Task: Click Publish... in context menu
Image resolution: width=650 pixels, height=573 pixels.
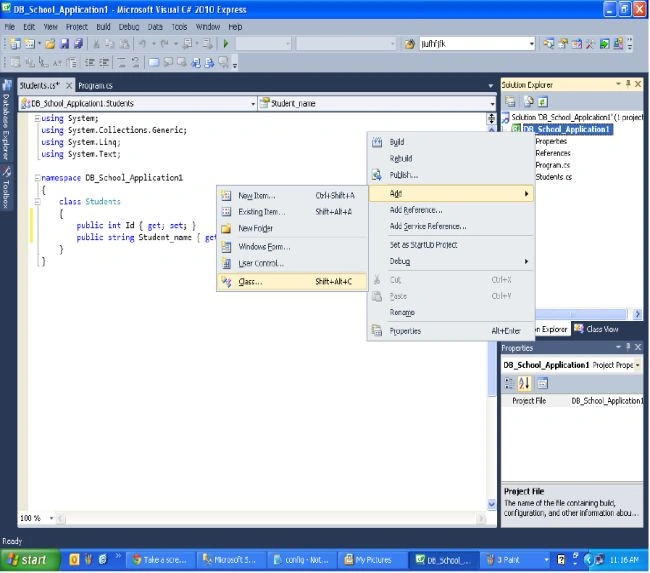Action: click(x=451, y=175)
